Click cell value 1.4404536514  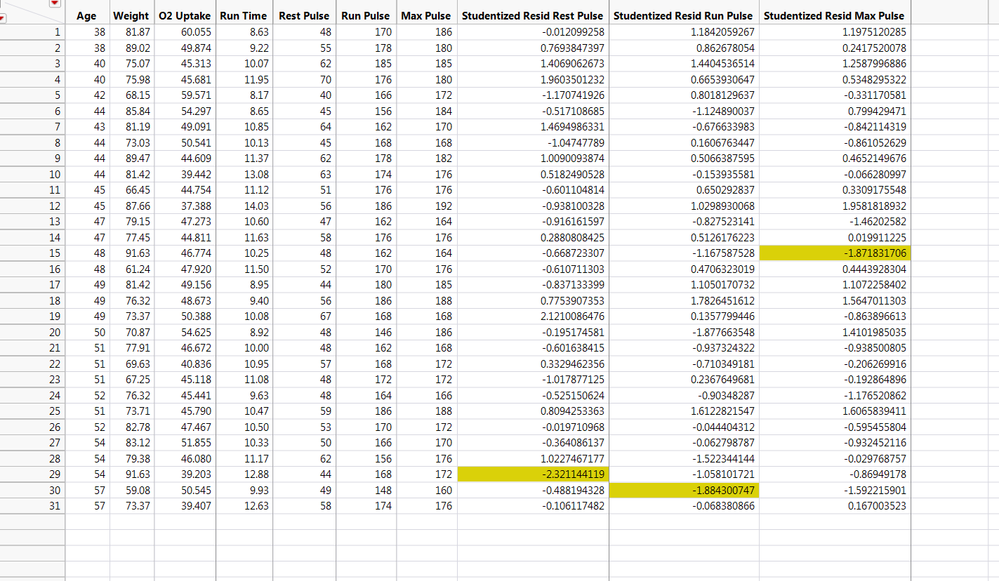[x=722, y=64]
